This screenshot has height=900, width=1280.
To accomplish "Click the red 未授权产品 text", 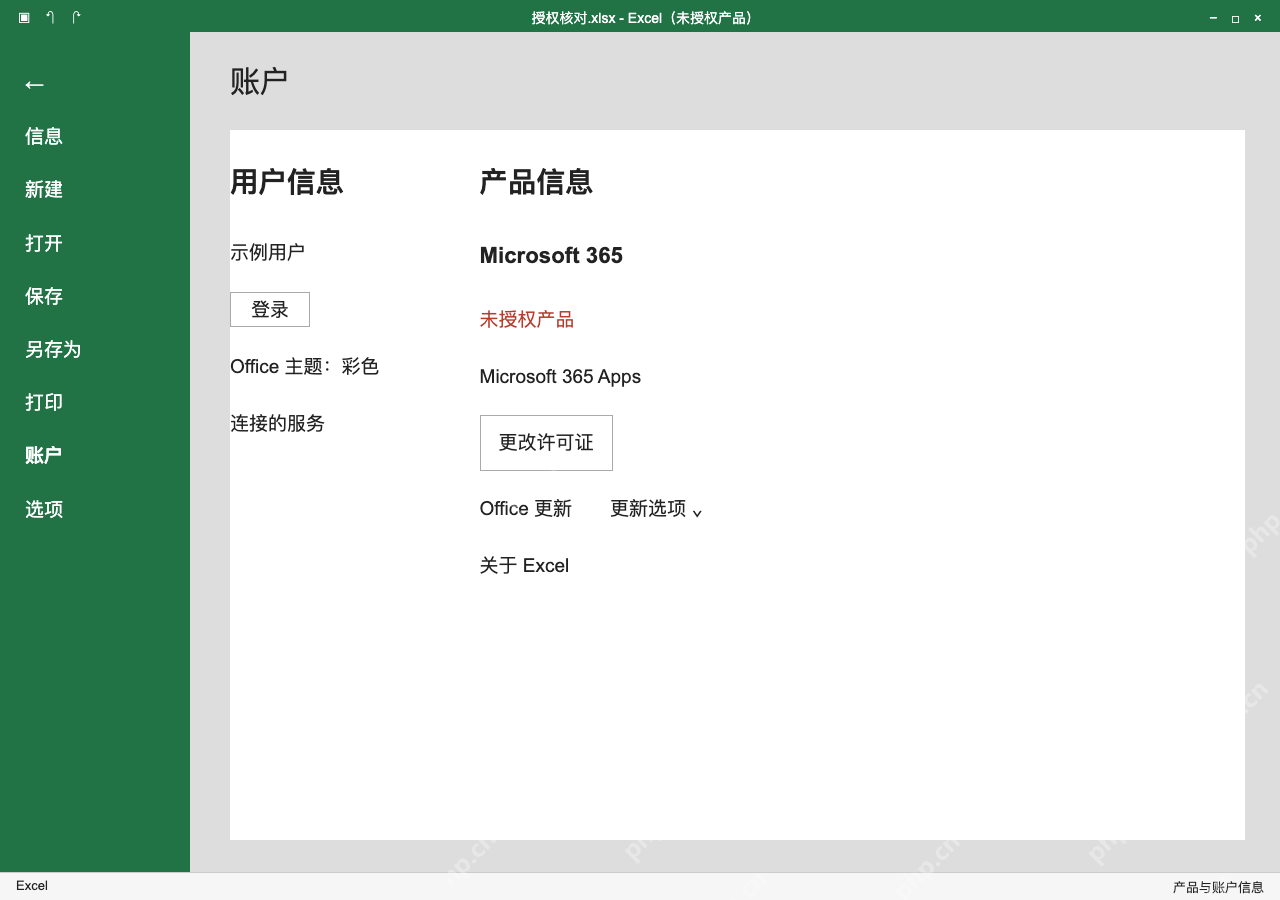I will coord(527,320).
